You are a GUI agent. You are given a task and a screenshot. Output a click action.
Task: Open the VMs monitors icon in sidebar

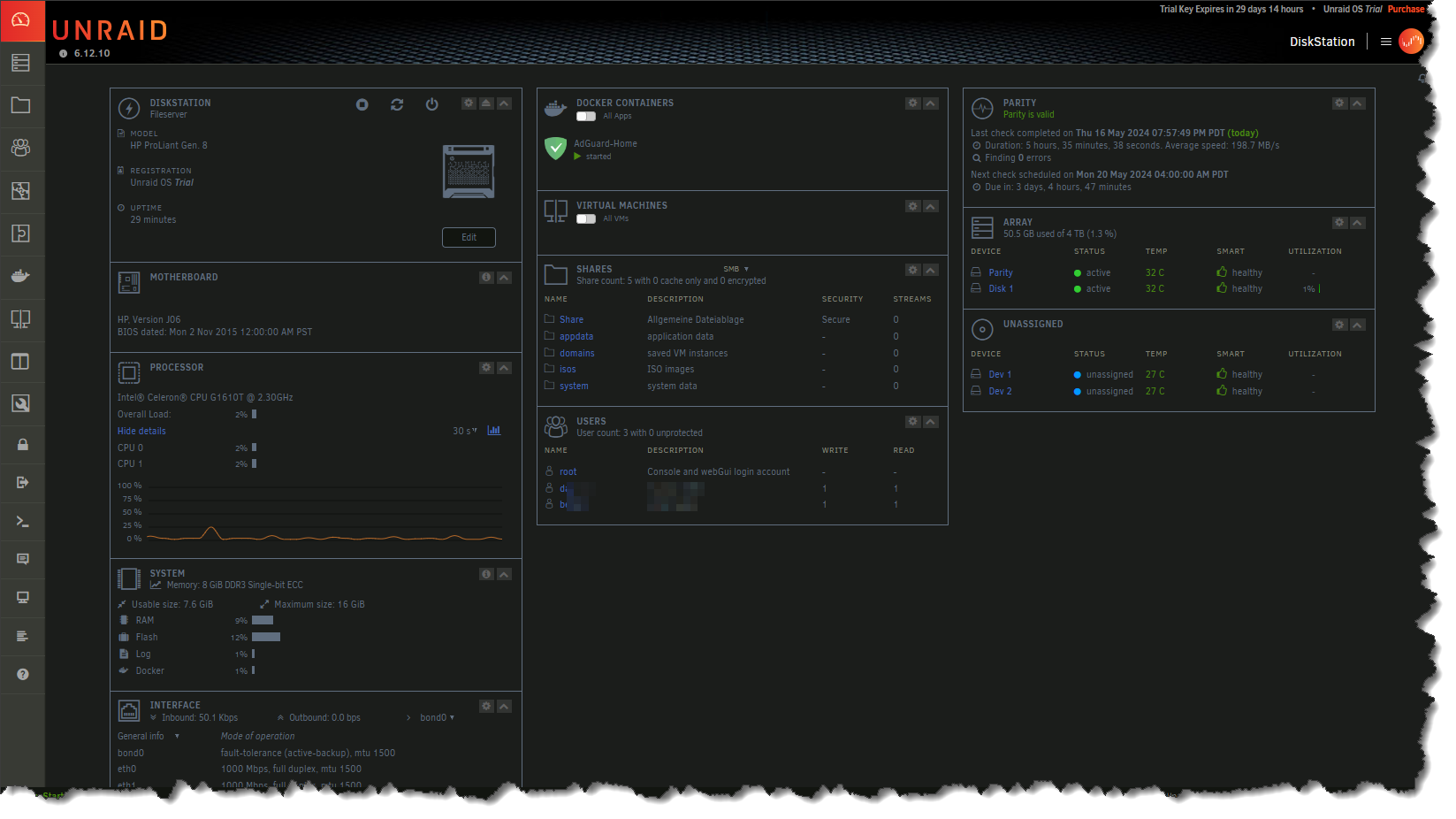click(21, 318)
